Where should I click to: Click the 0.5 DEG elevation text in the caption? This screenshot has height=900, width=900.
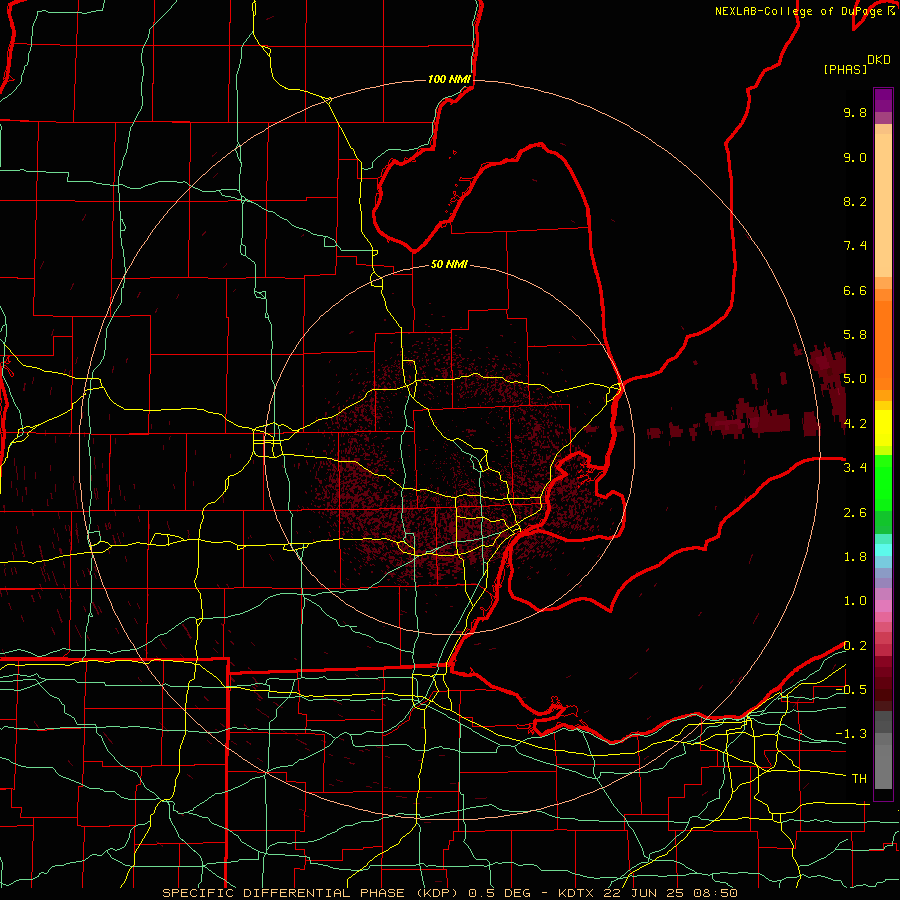[x=498, y=893]
